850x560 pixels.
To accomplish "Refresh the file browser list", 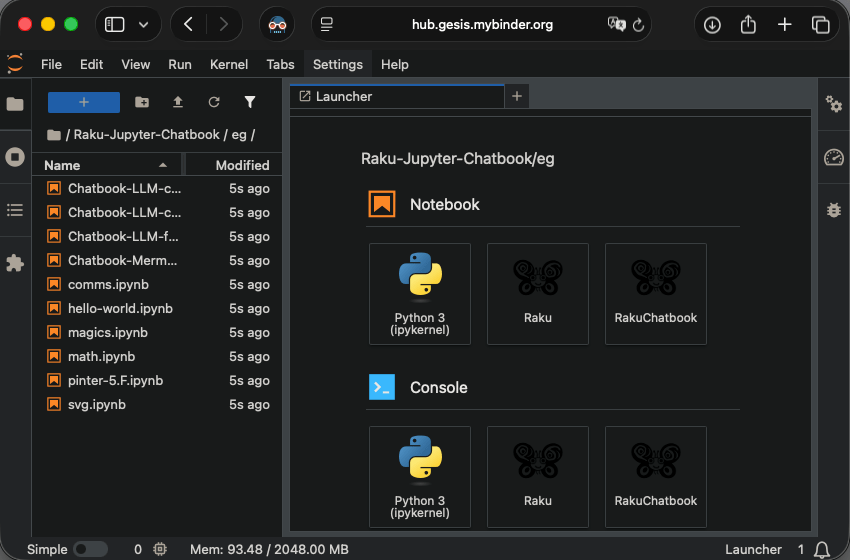I will click(214, 102).
